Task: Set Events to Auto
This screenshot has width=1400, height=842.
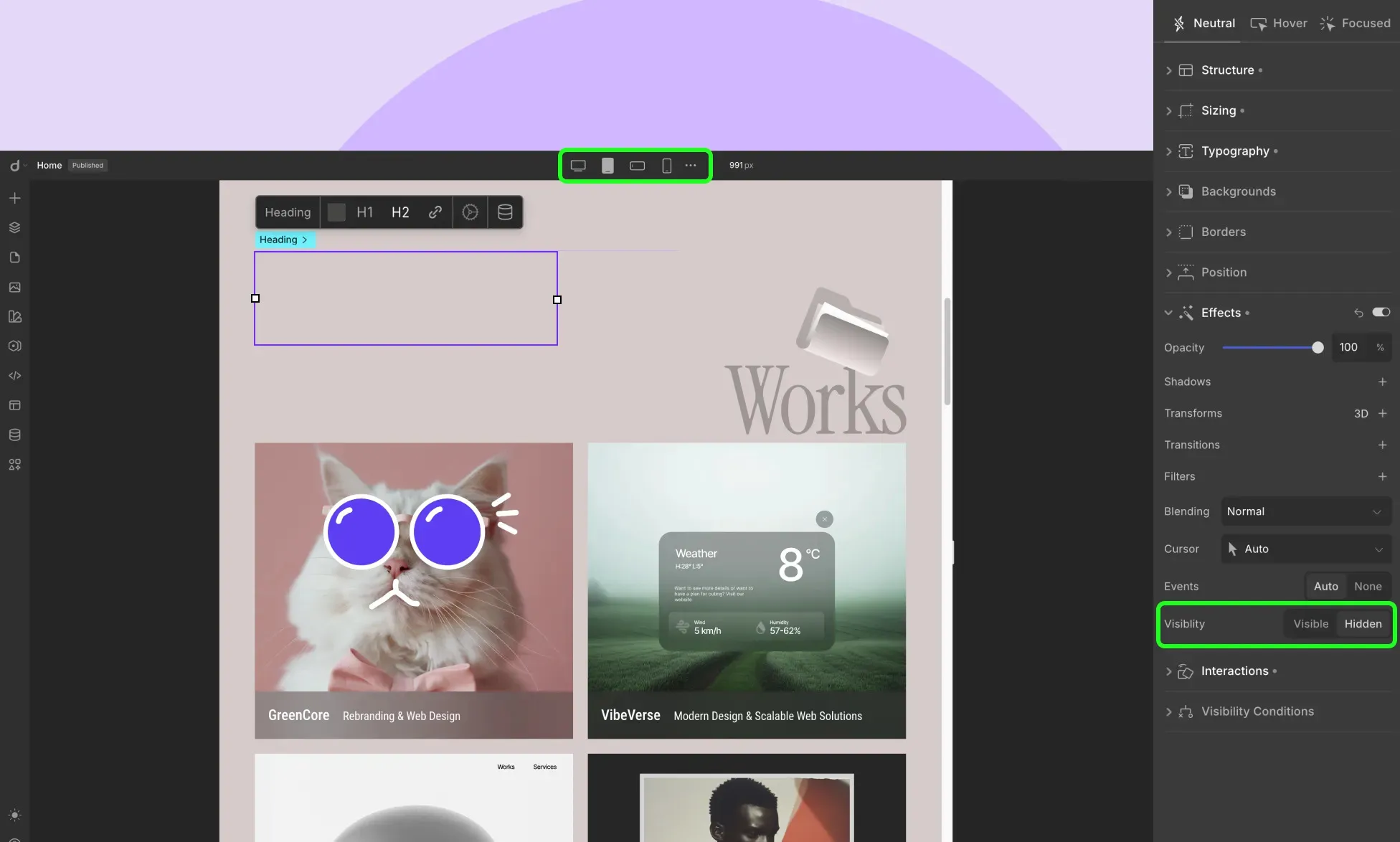Action: [1325, 587]
